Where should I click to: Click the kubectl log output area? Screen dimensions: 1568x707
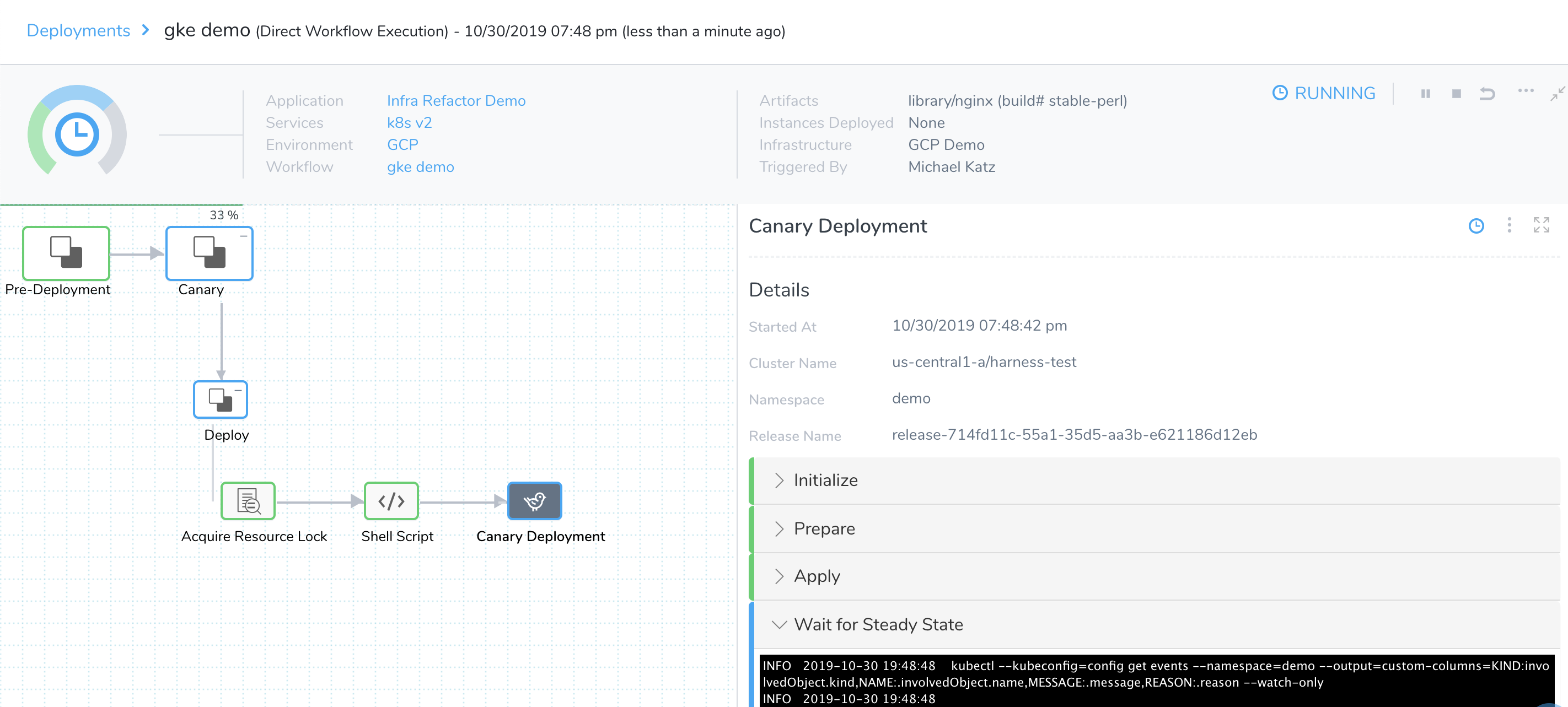pos(1157,680)
